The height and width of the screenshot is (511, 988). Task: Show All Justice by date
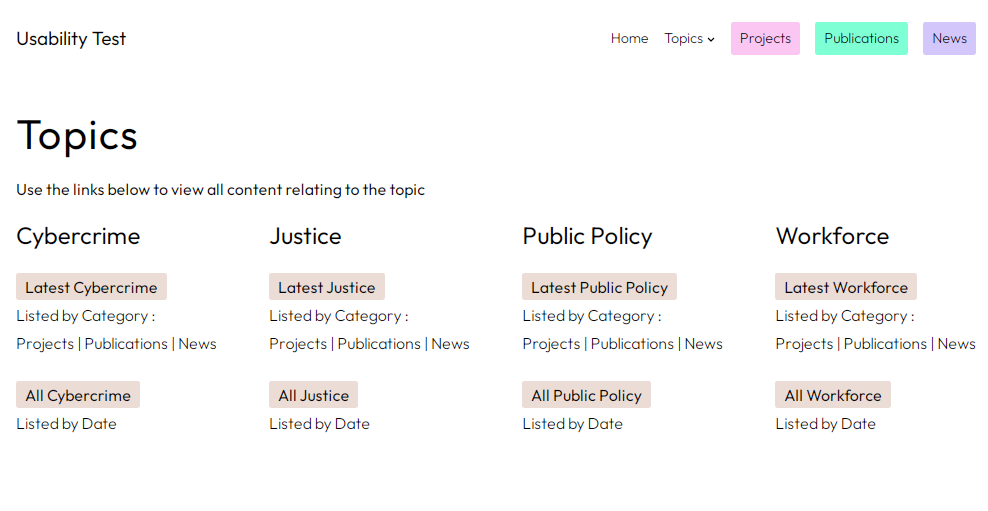(313, 396)
